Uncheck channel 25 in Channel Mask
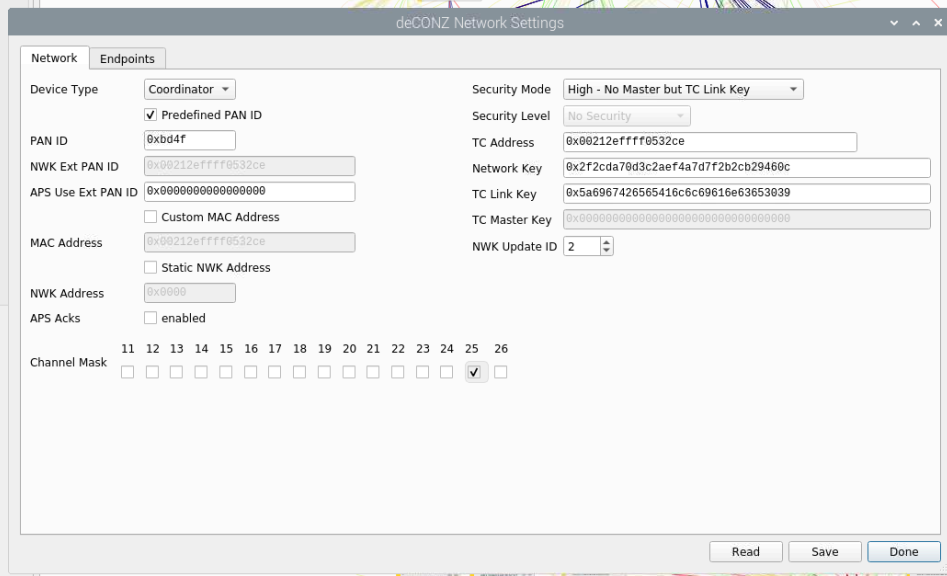Viewport: 947px width, 576px height. point(475,373)
